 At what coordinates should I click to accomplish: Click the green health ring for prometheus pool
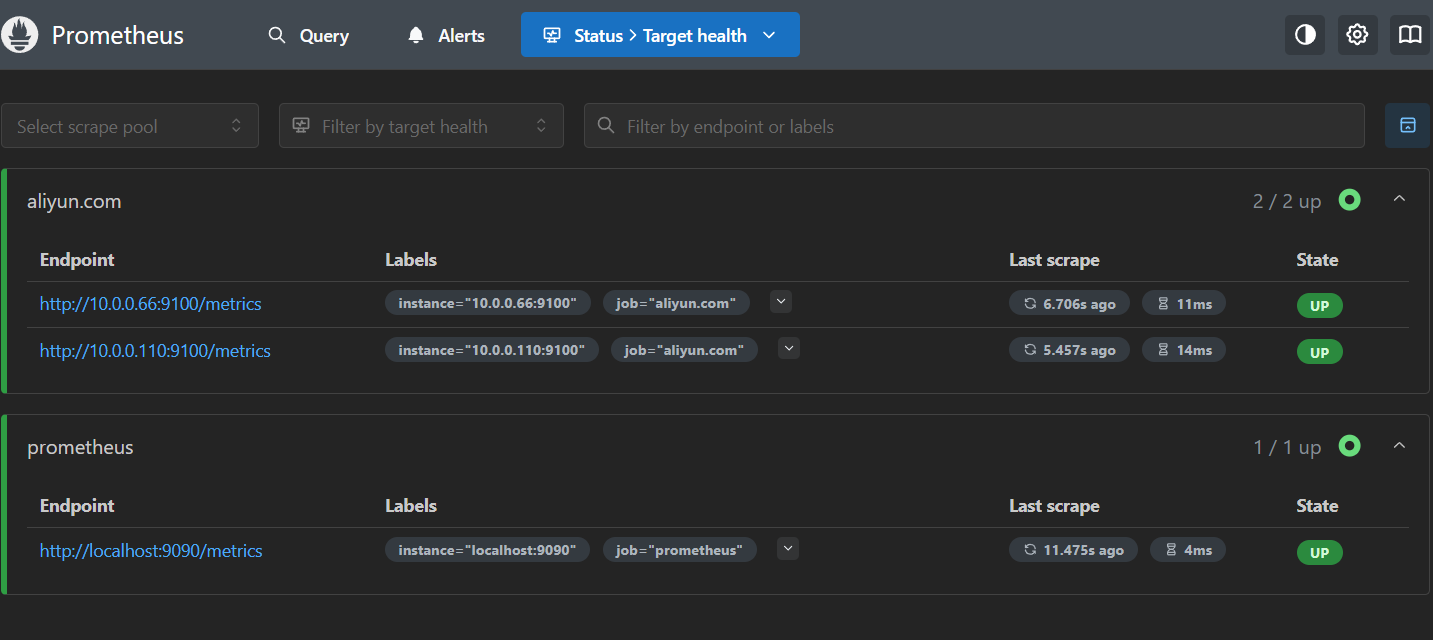pos(1350,446)
